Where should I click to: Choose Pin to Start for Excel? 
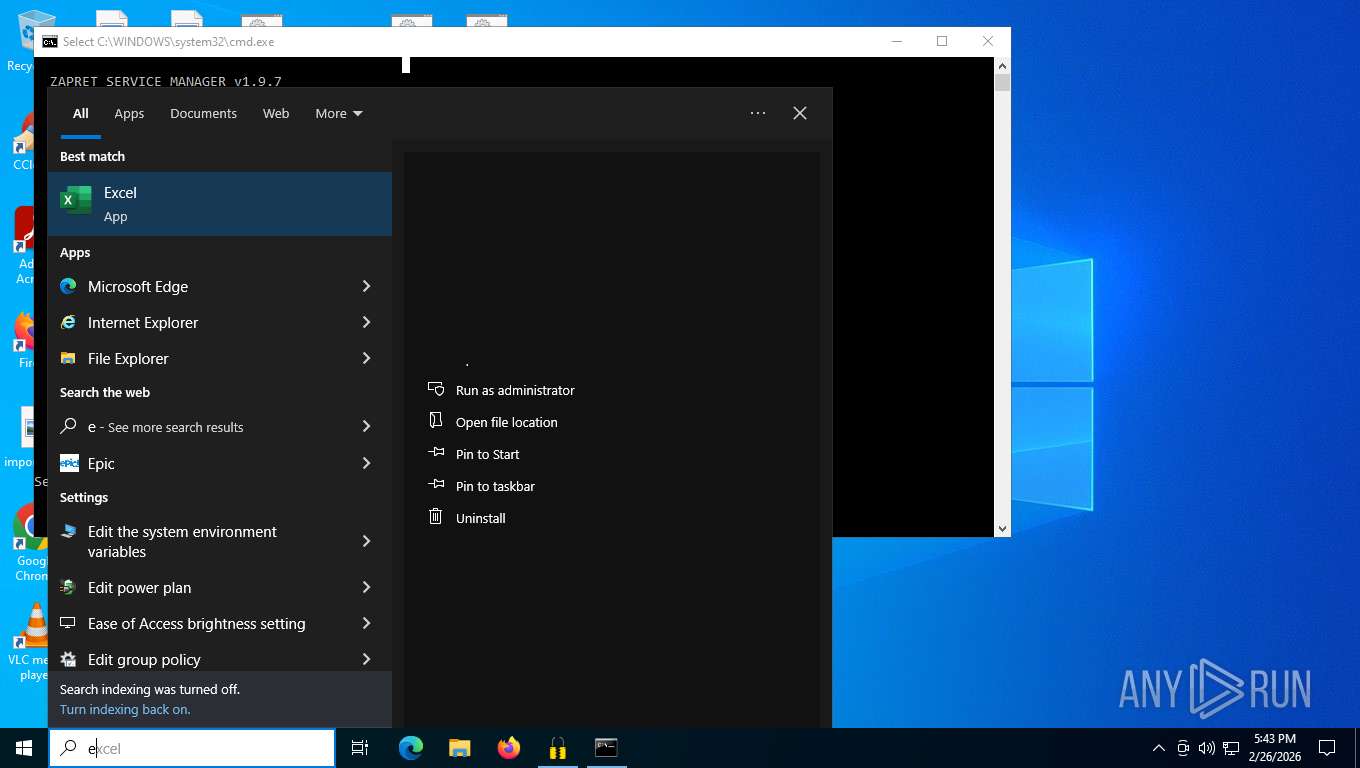coord(488,454)
